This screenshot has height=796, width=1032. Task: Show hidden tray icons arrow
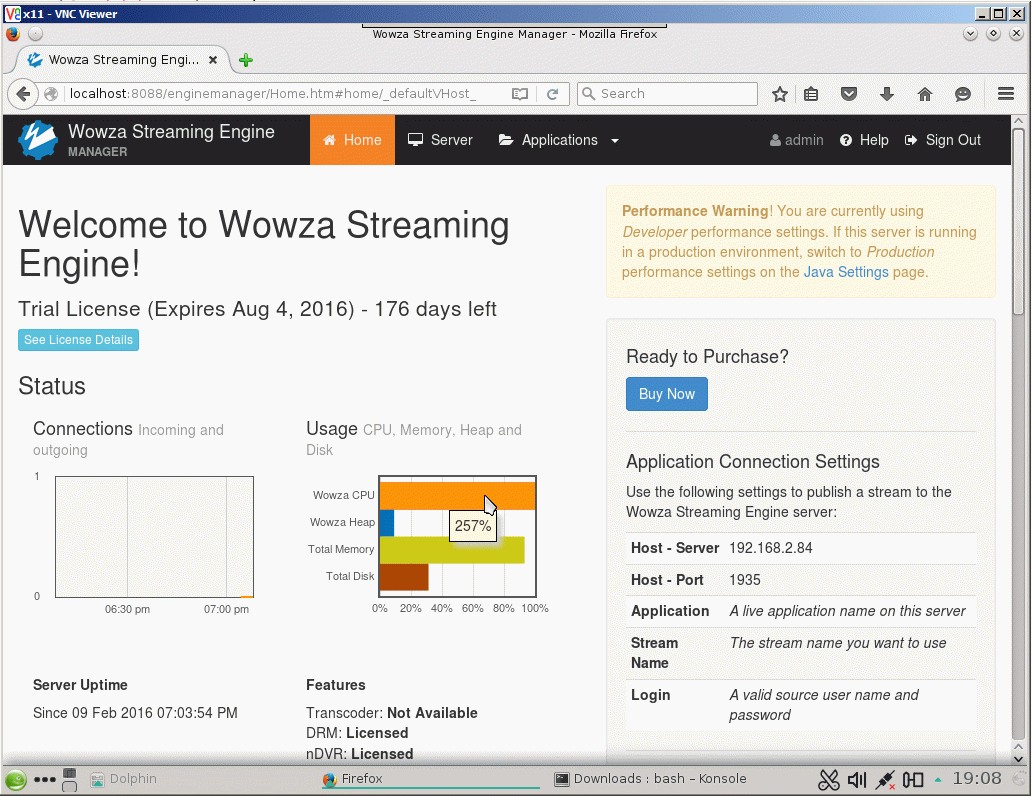pyautogui.click(x=938, y=780)
